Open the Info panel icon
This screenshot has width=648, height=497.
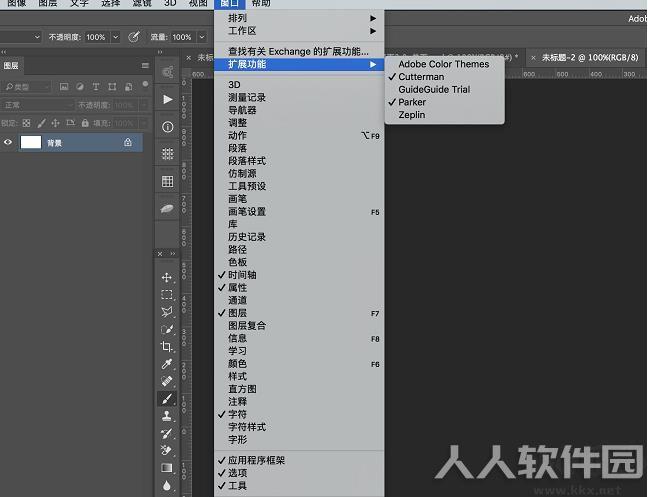click(167, 127)
